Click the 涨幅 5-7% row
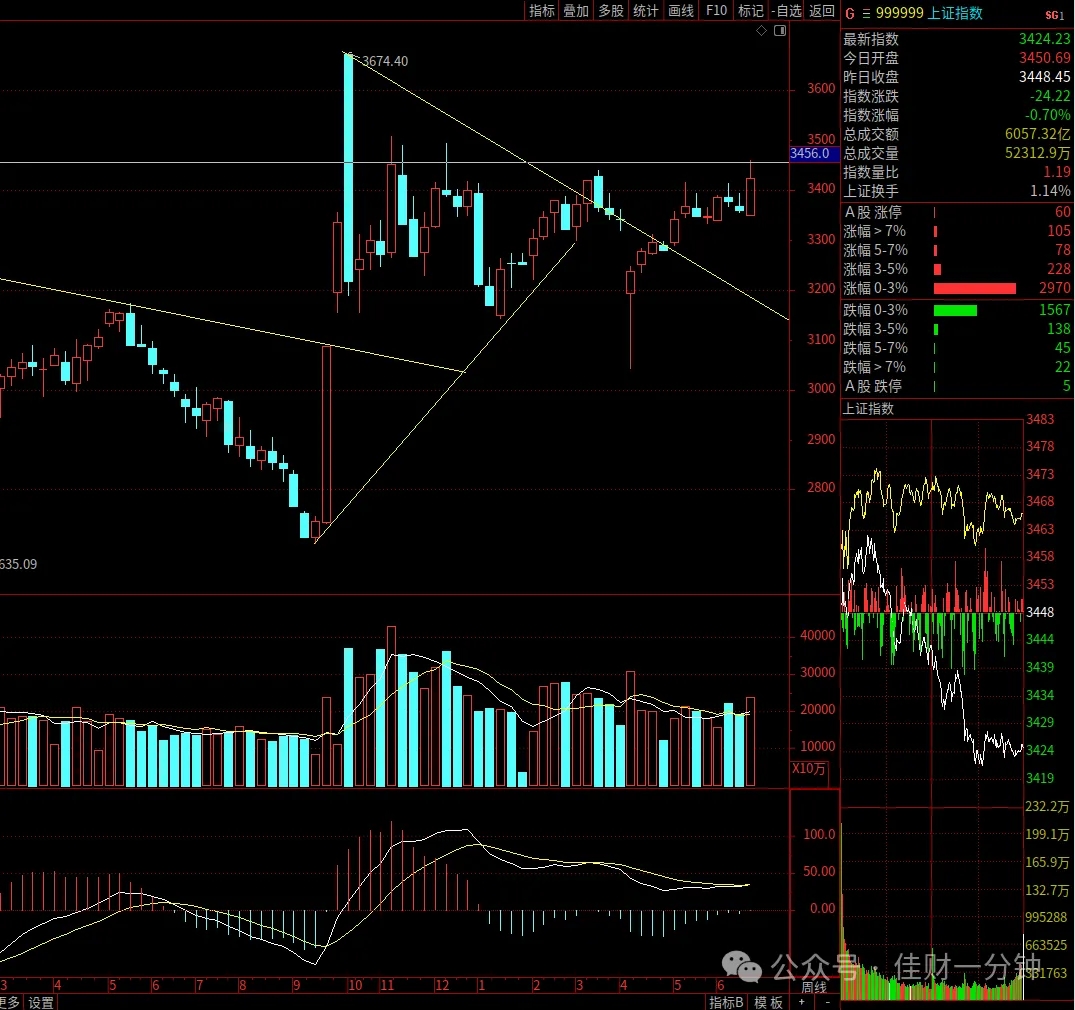The height and width of the screenshot is (1010, 1075). click(x=956, y=250)
